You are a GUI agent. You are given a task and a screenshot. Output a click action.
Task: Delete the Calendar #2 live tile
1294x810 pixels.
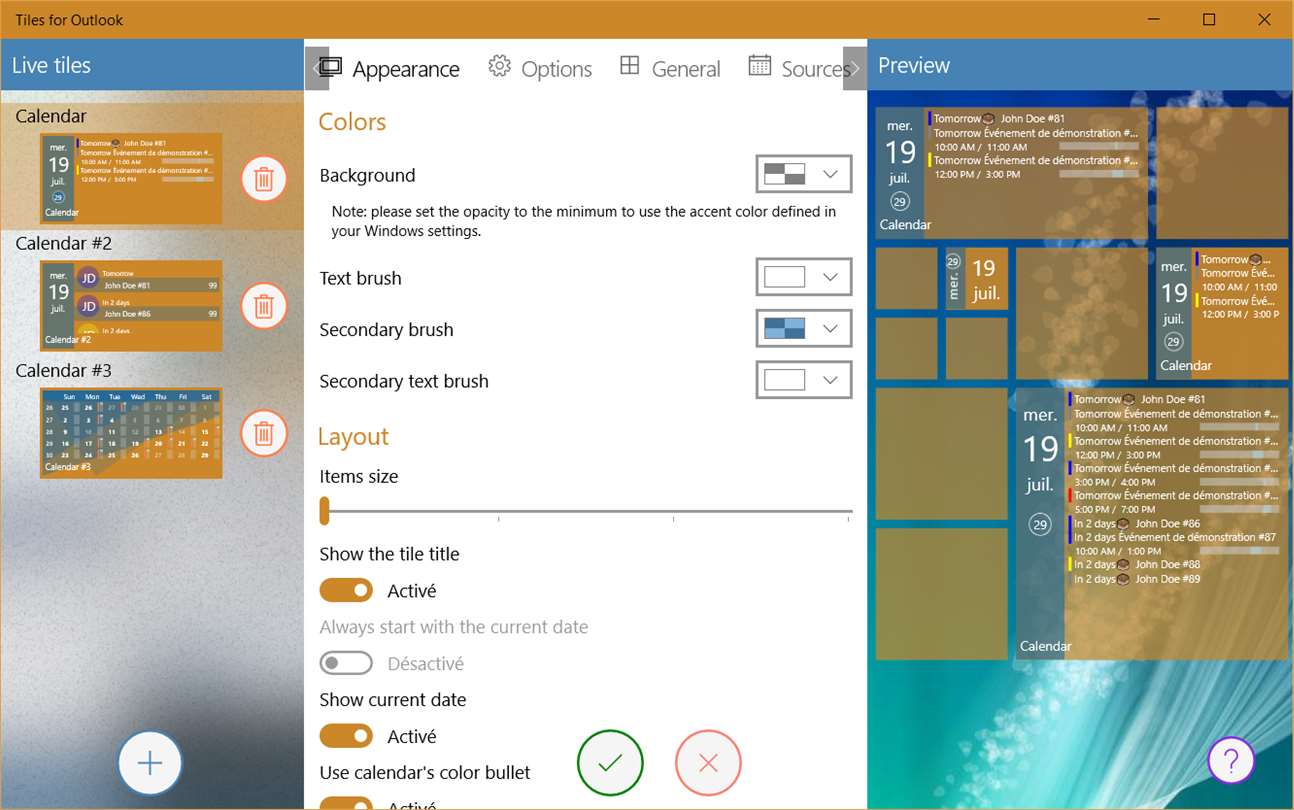pos(264,306)
